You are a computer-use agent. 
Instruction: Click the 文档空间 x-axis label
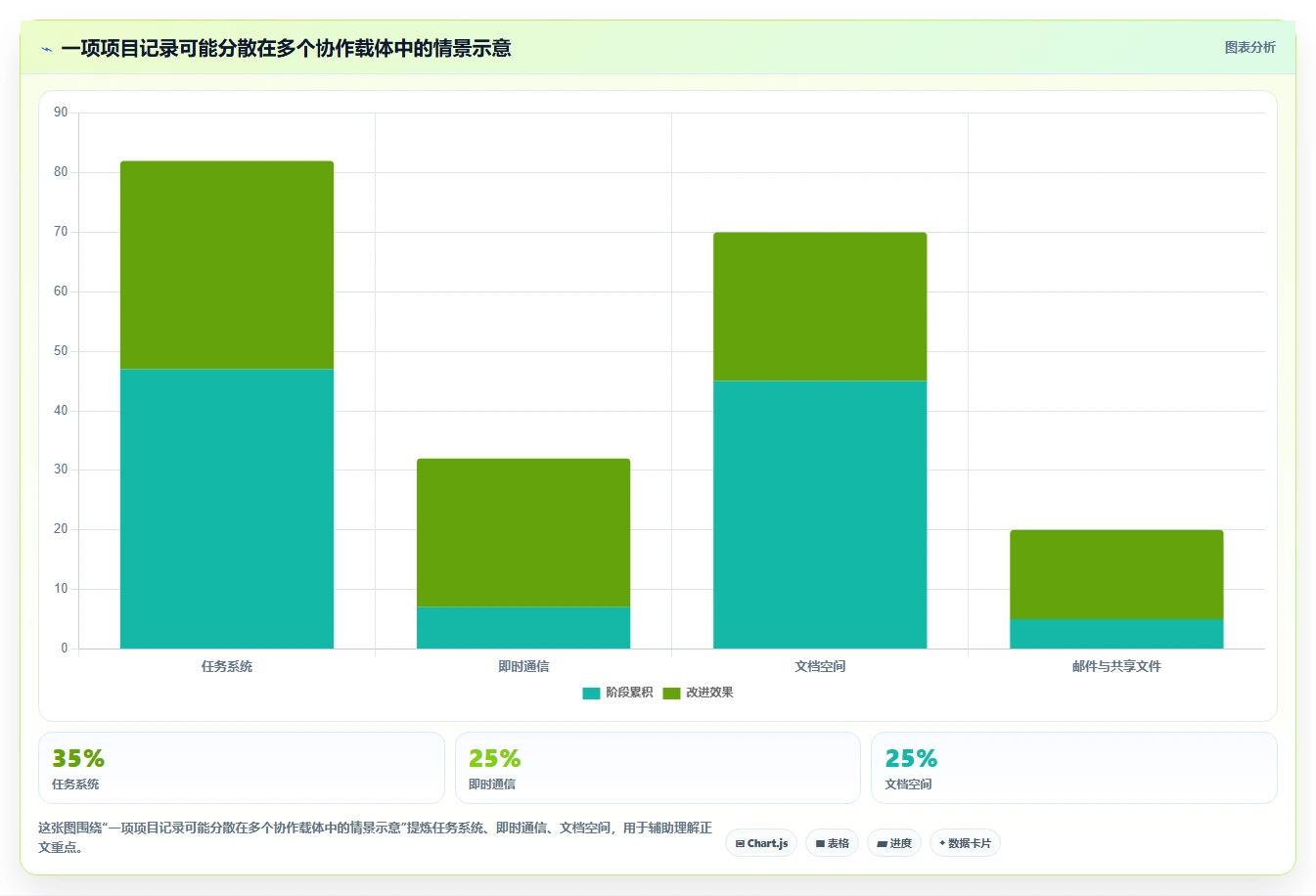pyautogui.click(x=820, y=666)
